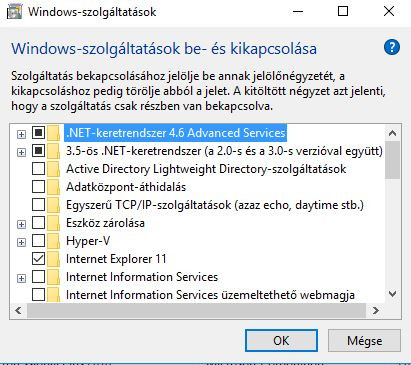The image size is (411, 365).
Task: Click folder icon beside Internet Information Services
Action: point(53,277)
